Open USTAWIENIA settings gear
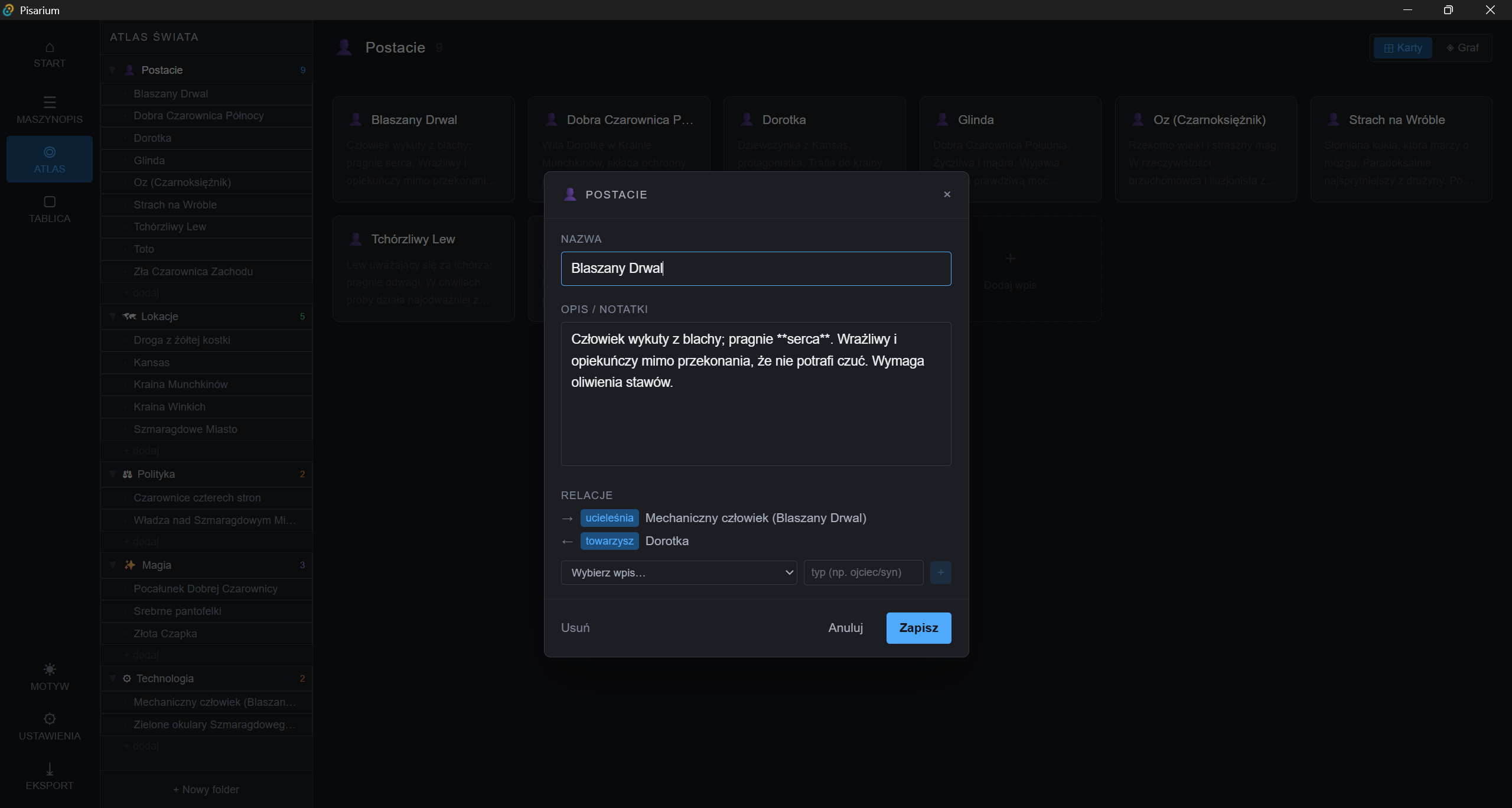The image size is (1512, 808). pyautogui.click(x=50, y=719)
